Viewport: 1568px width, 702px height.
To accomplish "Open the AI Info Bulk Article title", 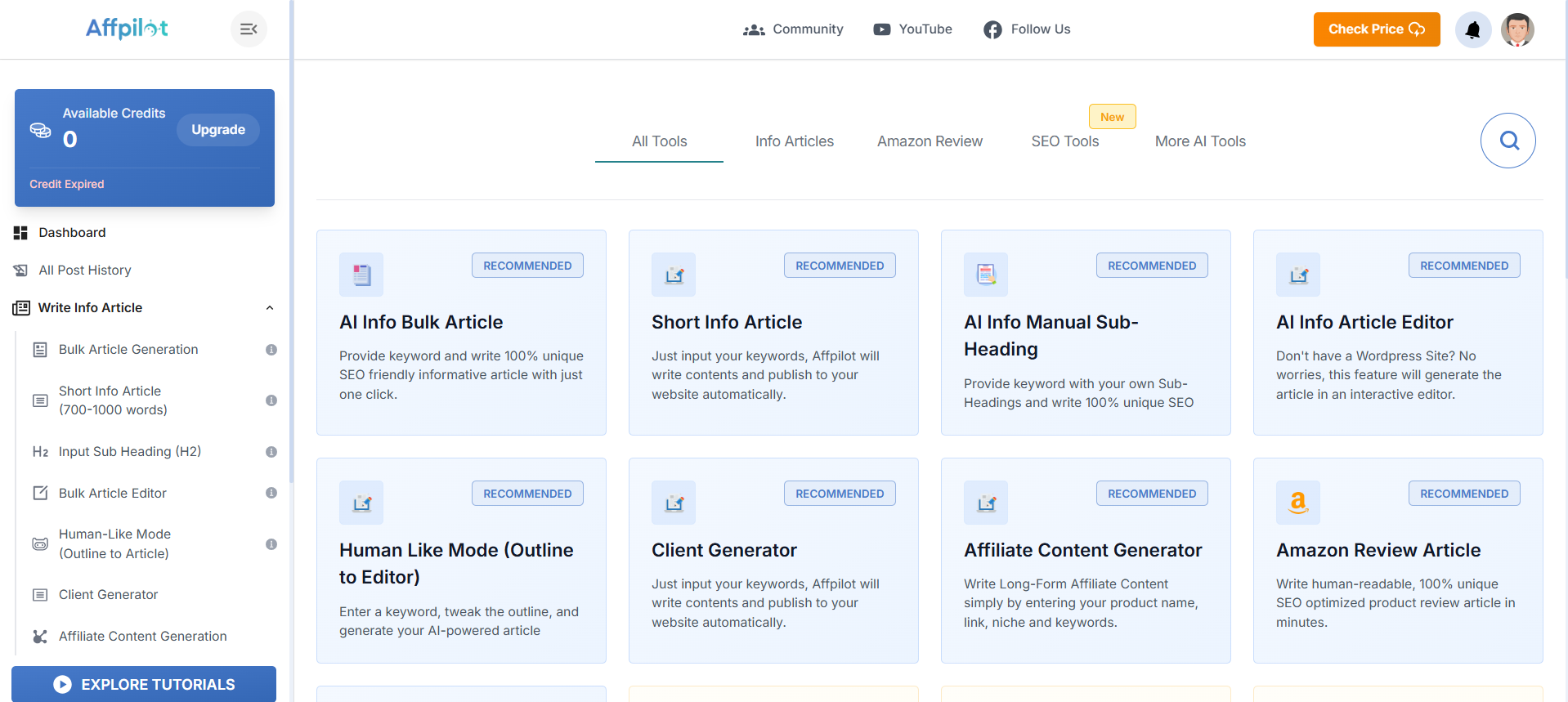I will pyautogui.click(x=421, y=322).
